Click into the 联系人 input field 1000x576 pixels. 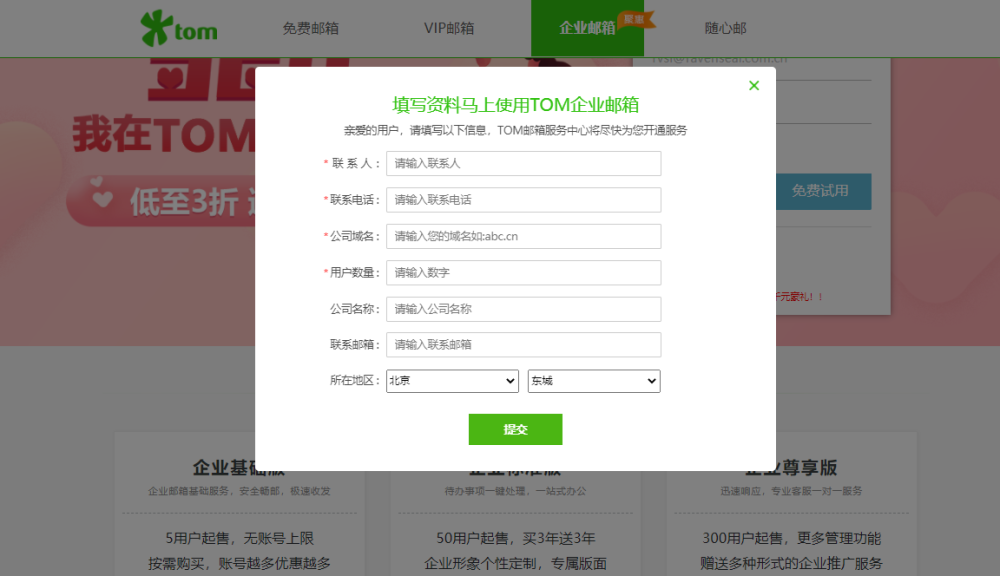pyautogui.click(x=523, y=163)
